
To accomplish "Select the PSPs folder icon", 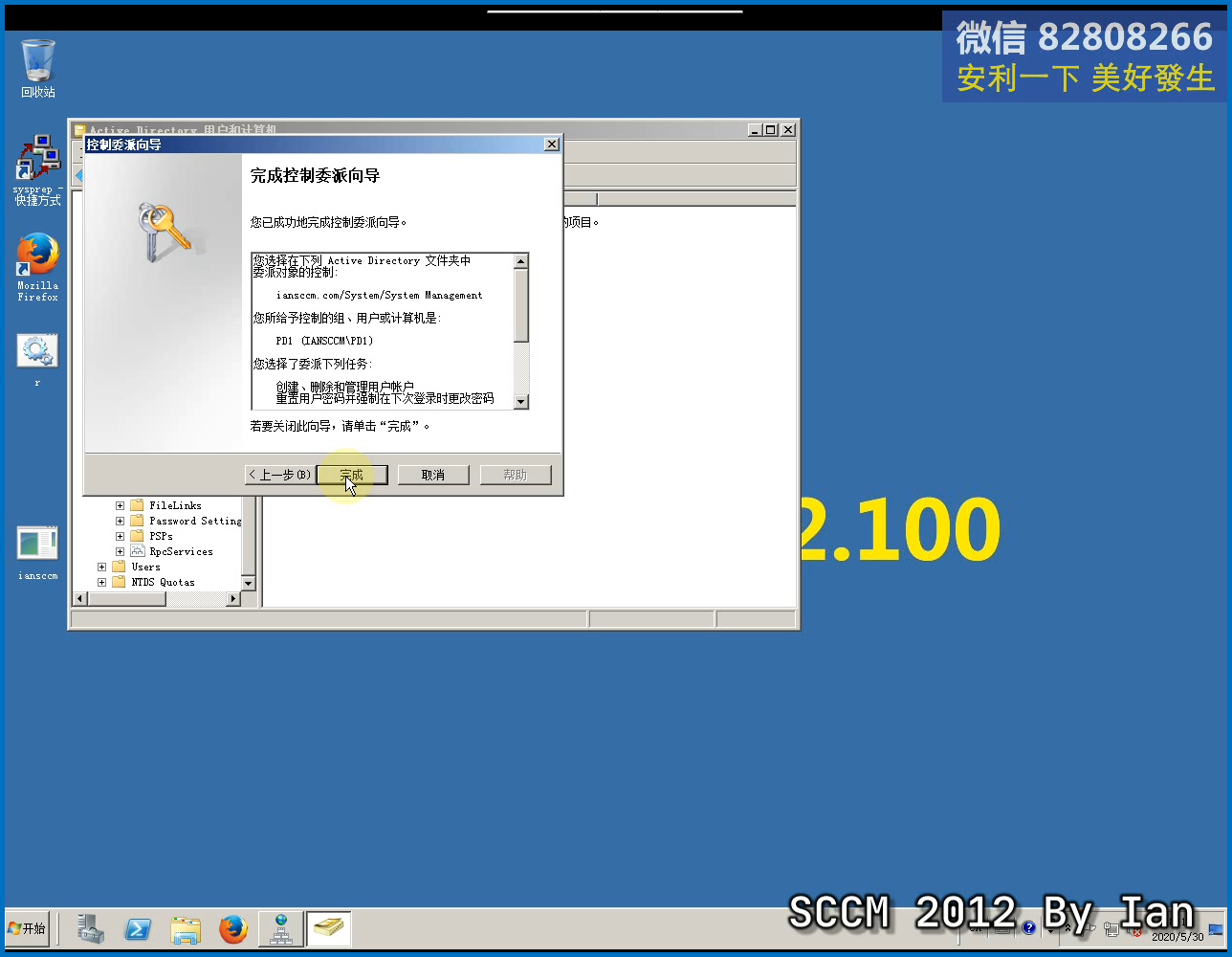I will click(x=137, y=536).
